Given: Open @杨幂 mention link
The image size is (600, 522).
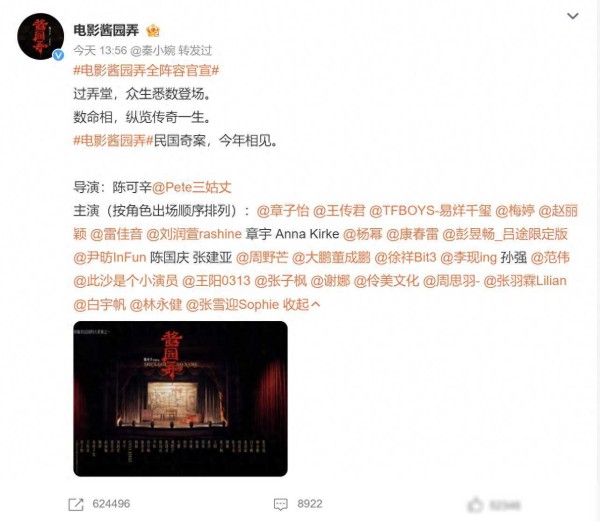Looking at the screenshot, I should (x=362, y=234).
